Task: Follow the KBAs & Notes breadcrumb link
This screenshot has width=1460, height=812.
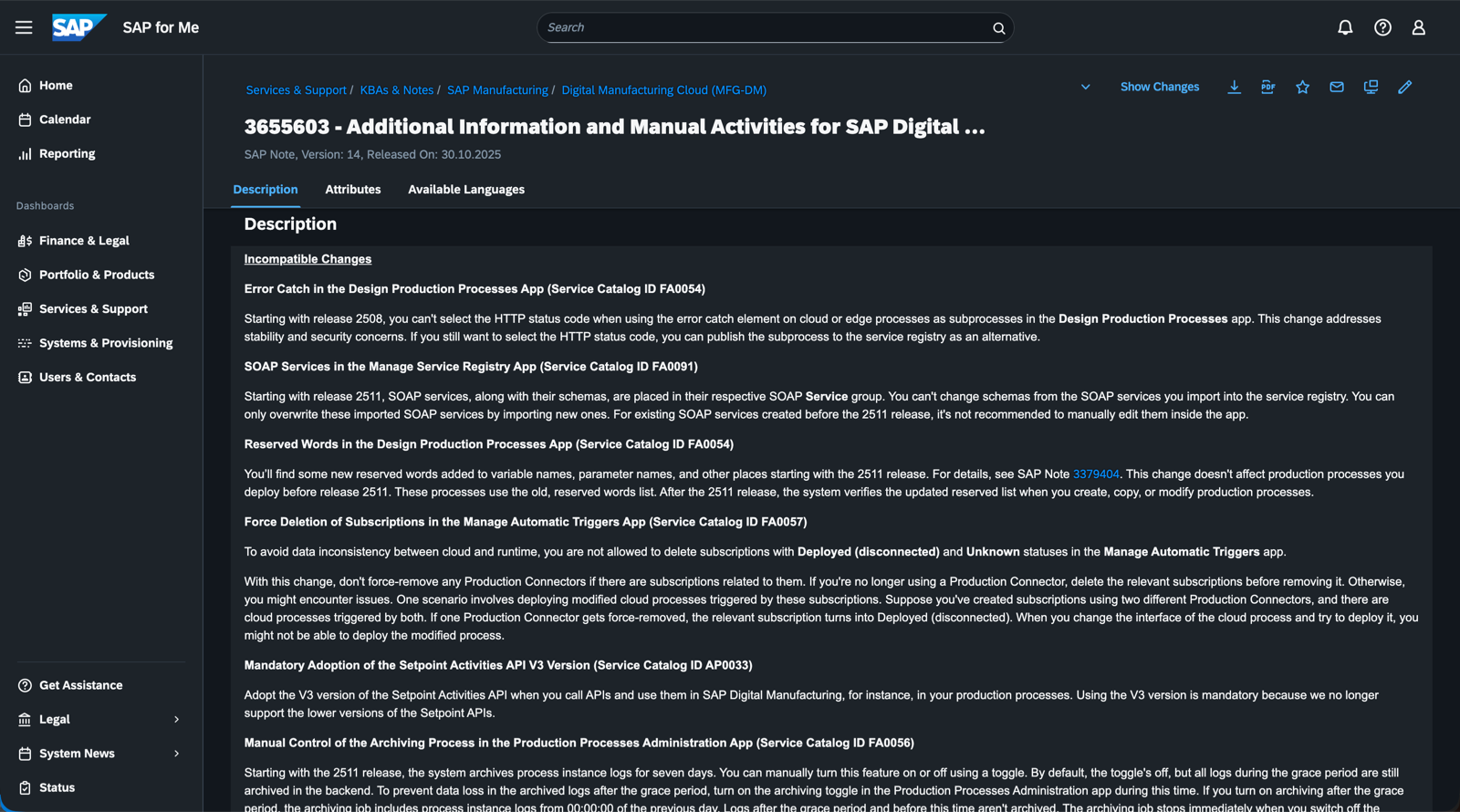Action: pyautogui.click(x=397, y=90)
